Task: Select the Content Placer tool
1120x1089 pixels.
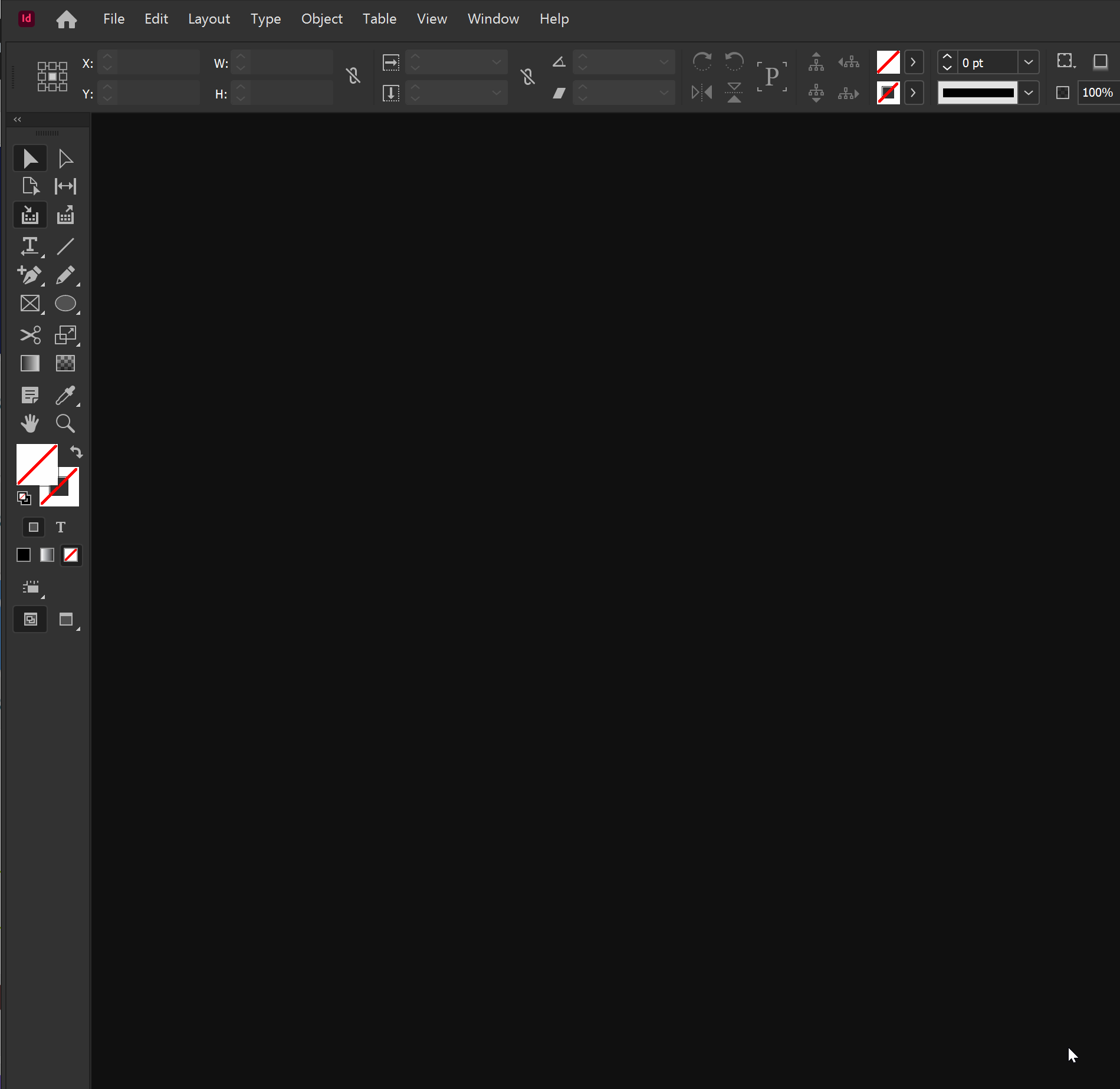Action: click(65, 215)
